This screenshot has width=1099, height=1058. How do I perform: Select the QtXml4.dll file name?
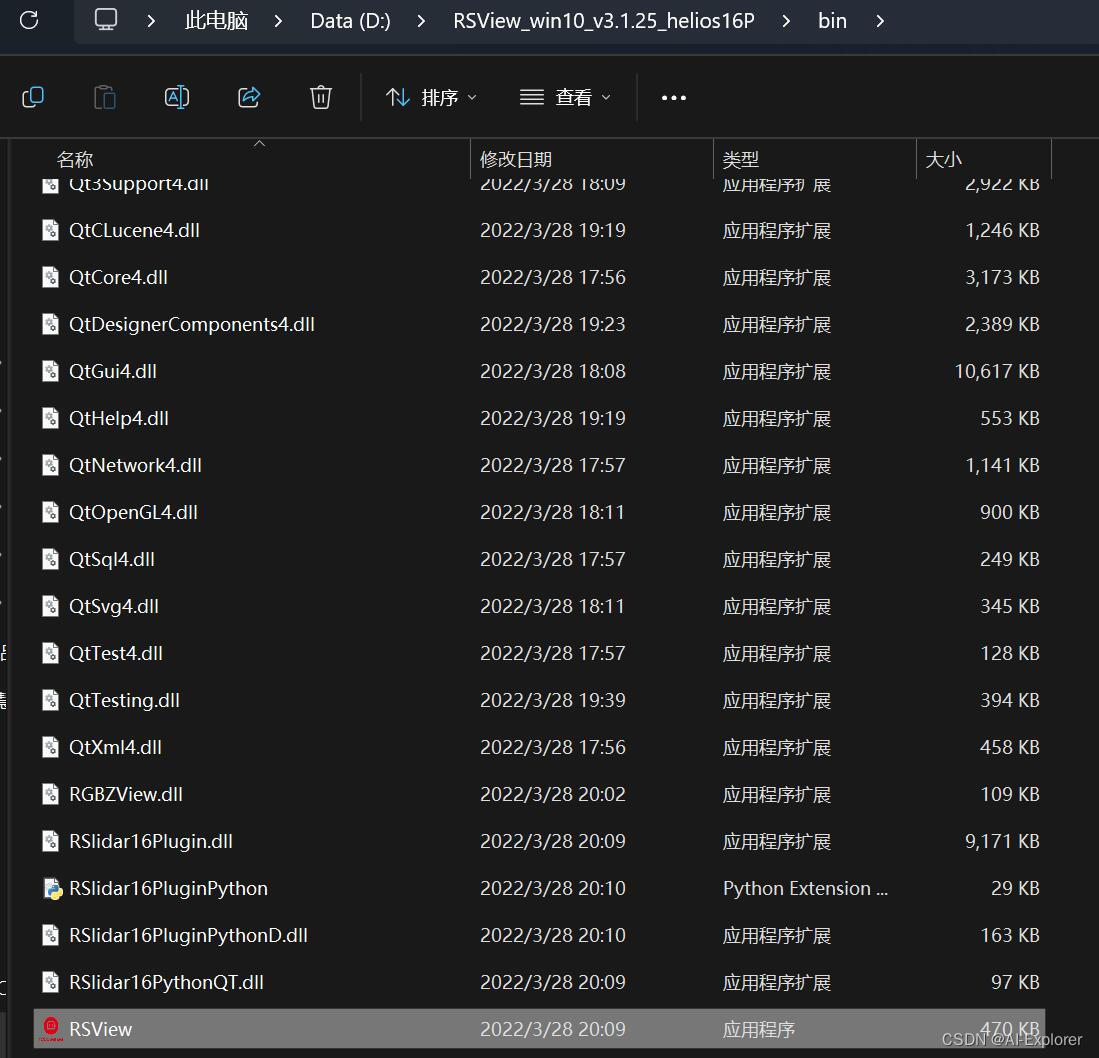tap(115, 748)
